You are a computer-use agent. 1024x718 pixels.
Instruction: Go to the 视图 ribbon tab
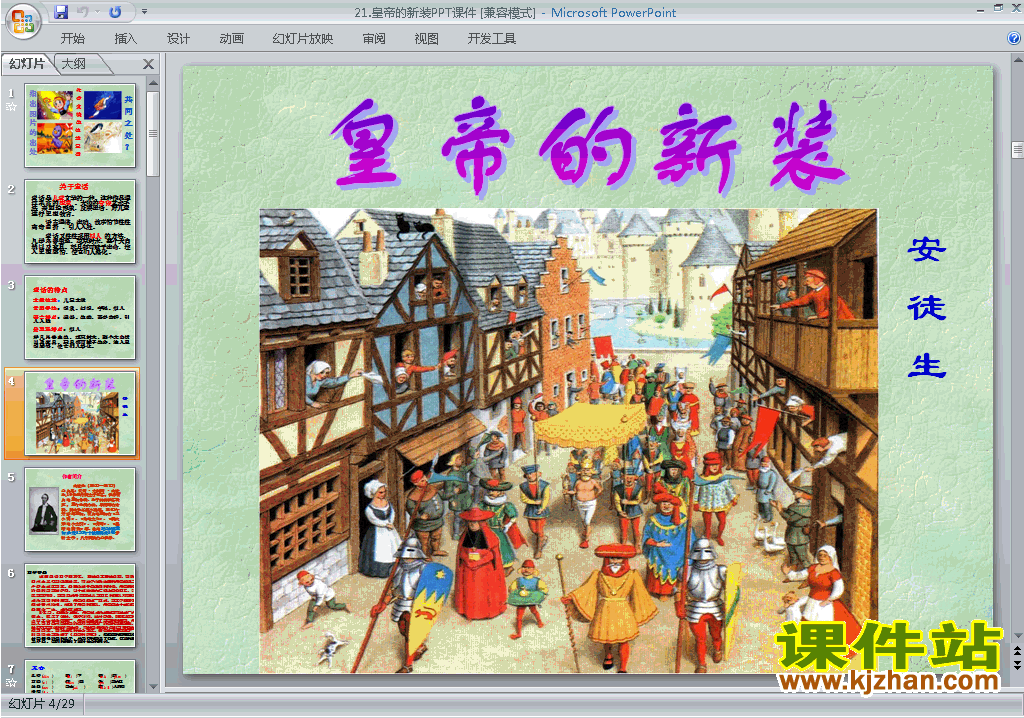[426, 39]
